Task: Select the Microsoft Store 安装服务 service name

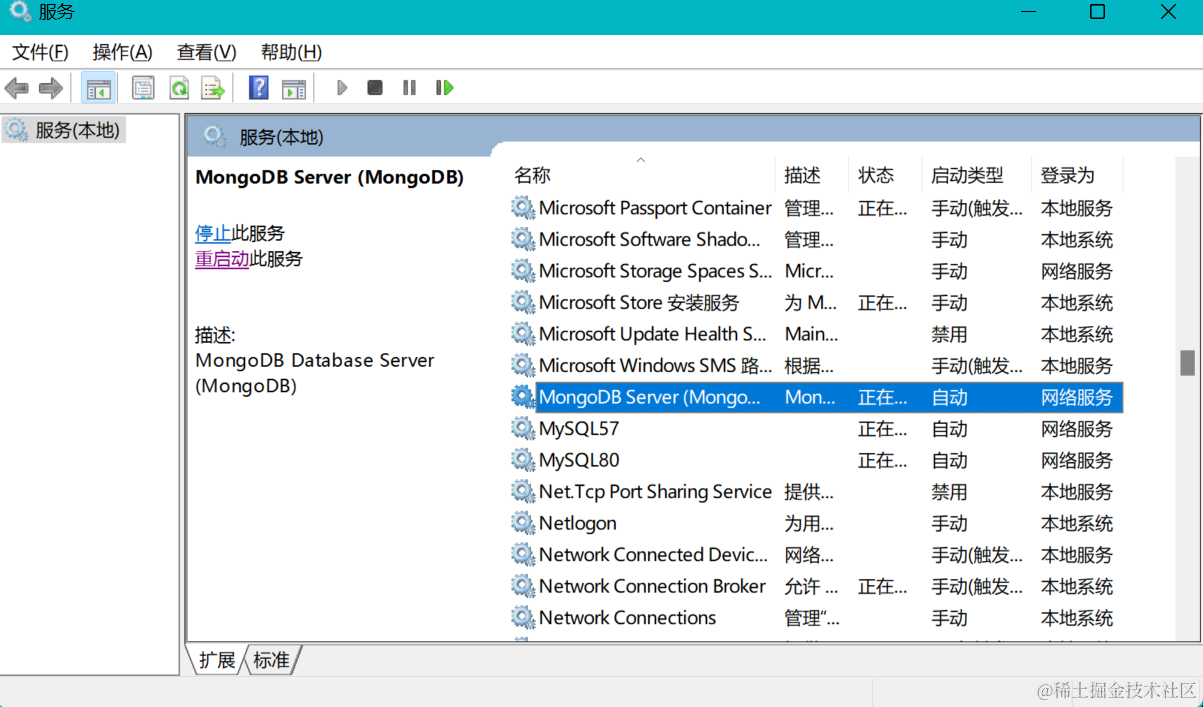Action: pos(639,302)
